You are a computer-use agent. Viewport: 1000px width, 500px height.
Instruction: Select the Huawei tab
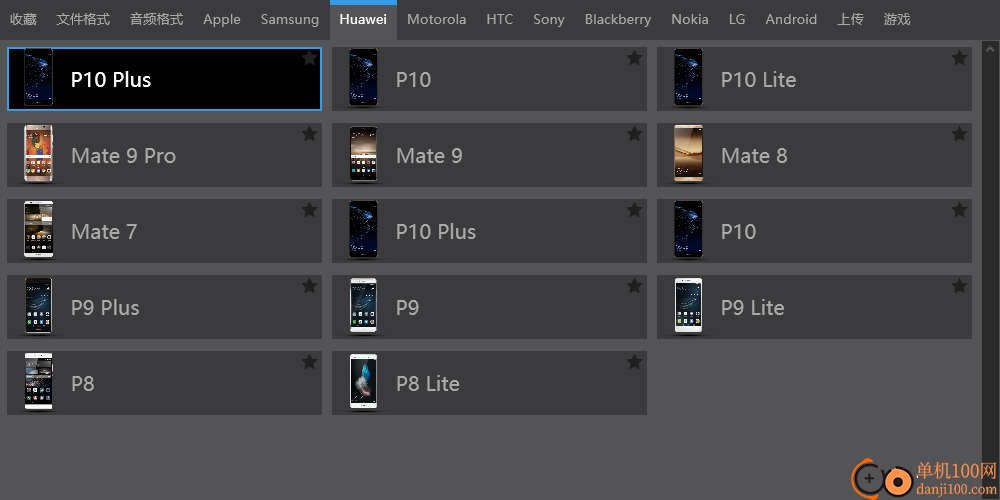click(x=363, y=20)
